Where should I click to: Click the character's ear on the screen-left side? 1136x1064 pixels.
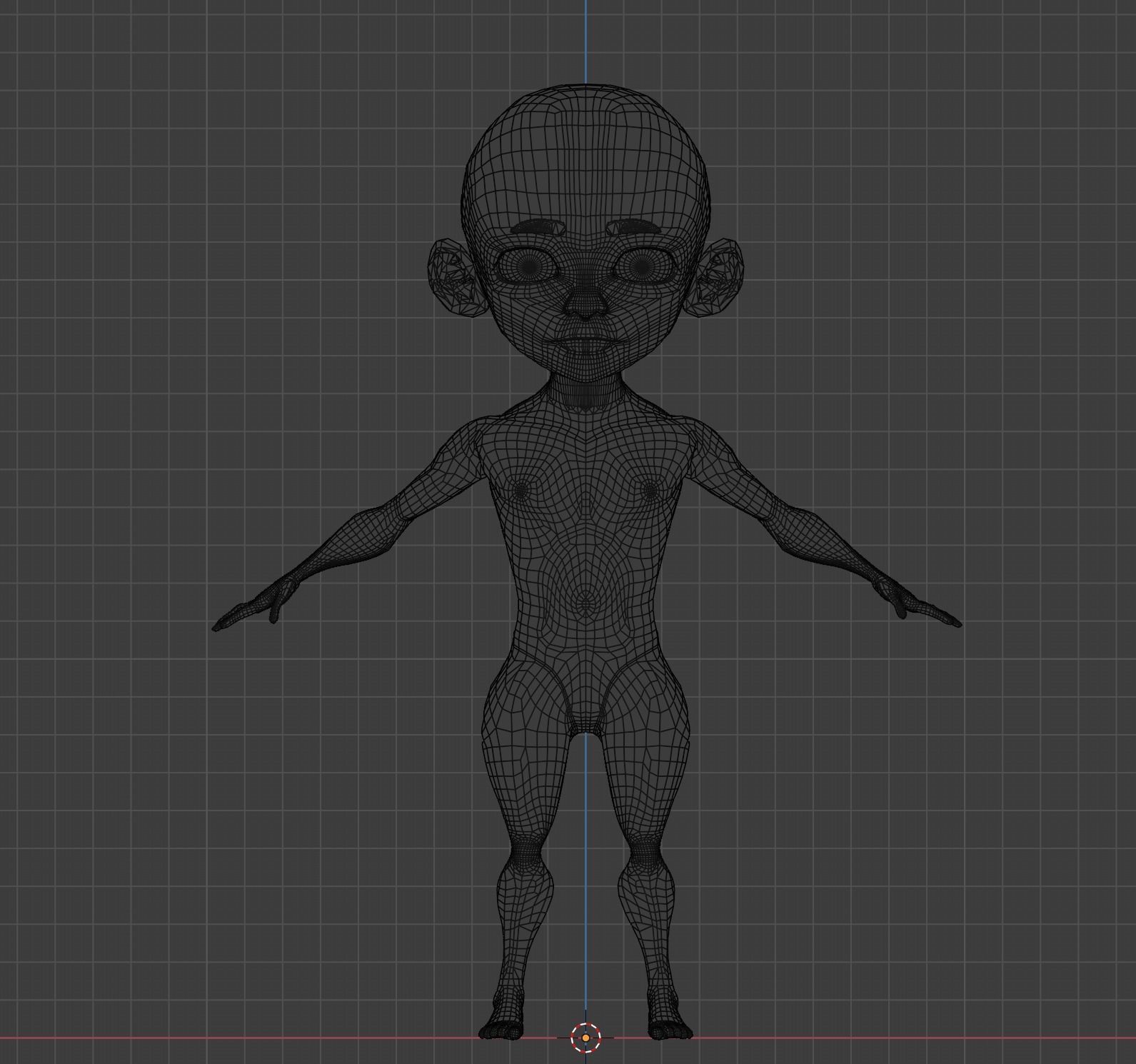[457, 277]
